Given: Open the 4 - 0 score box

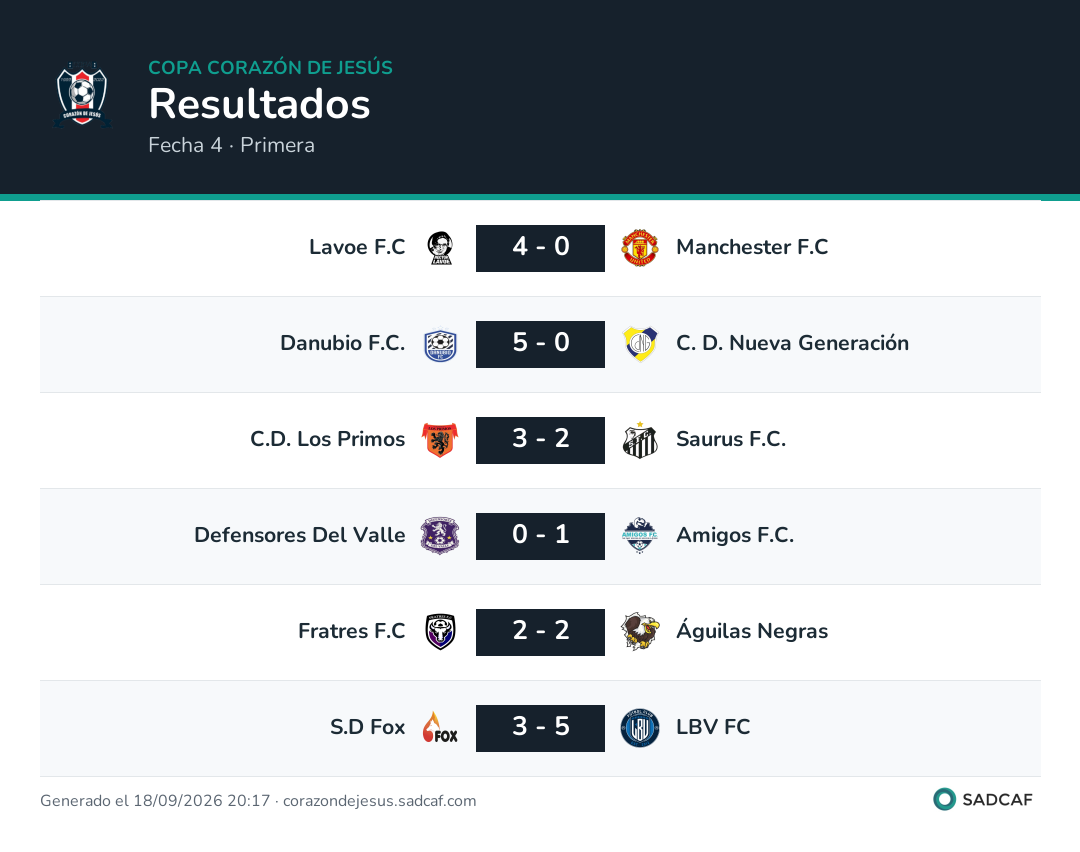Looking at the screenshot, I should coord(541,248).
